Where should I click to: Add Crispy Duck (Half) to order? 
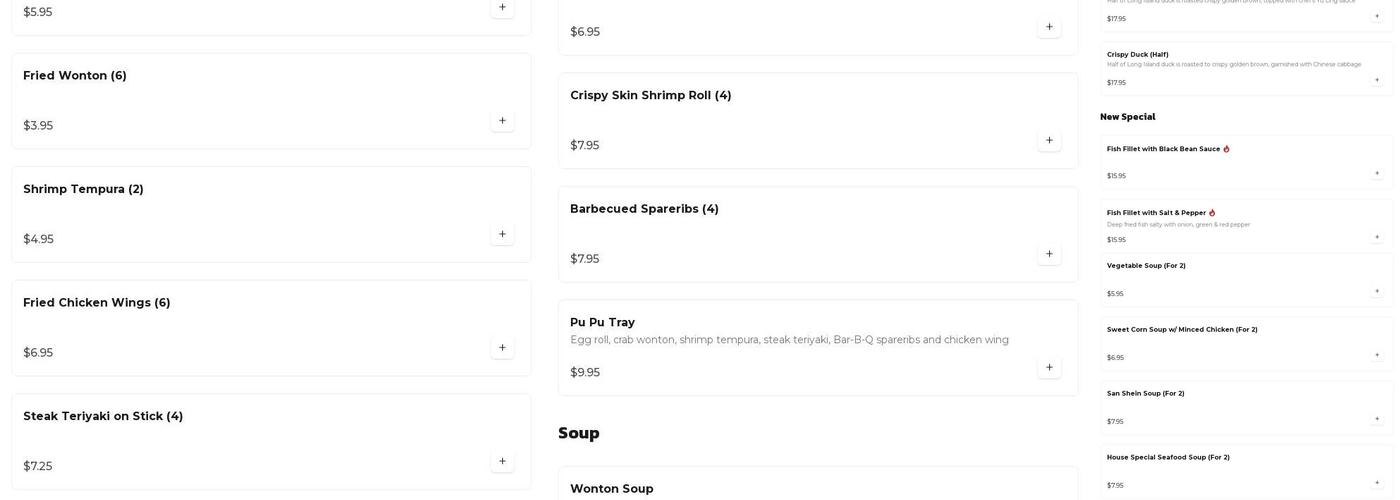tap(1377, 80)
